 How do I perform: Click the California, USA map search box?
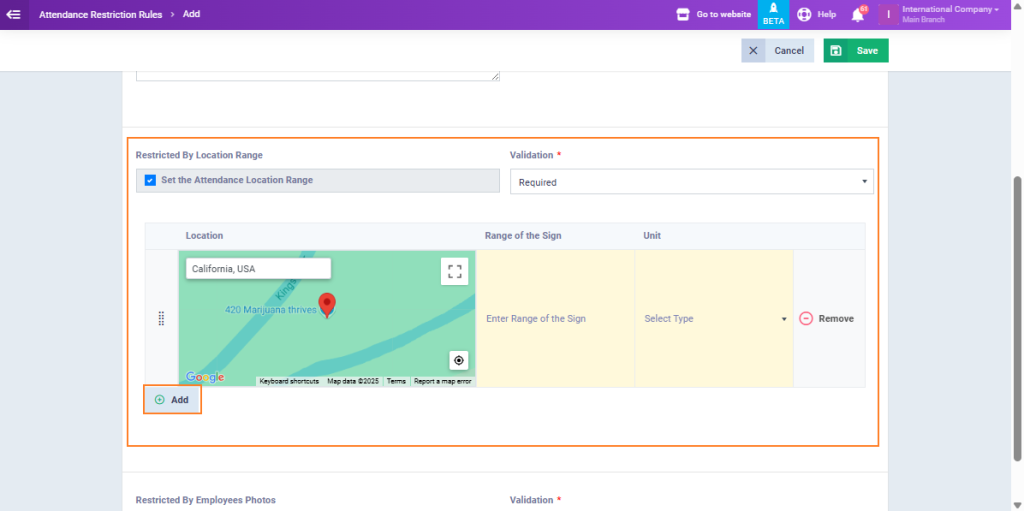[x=258, y=269]
